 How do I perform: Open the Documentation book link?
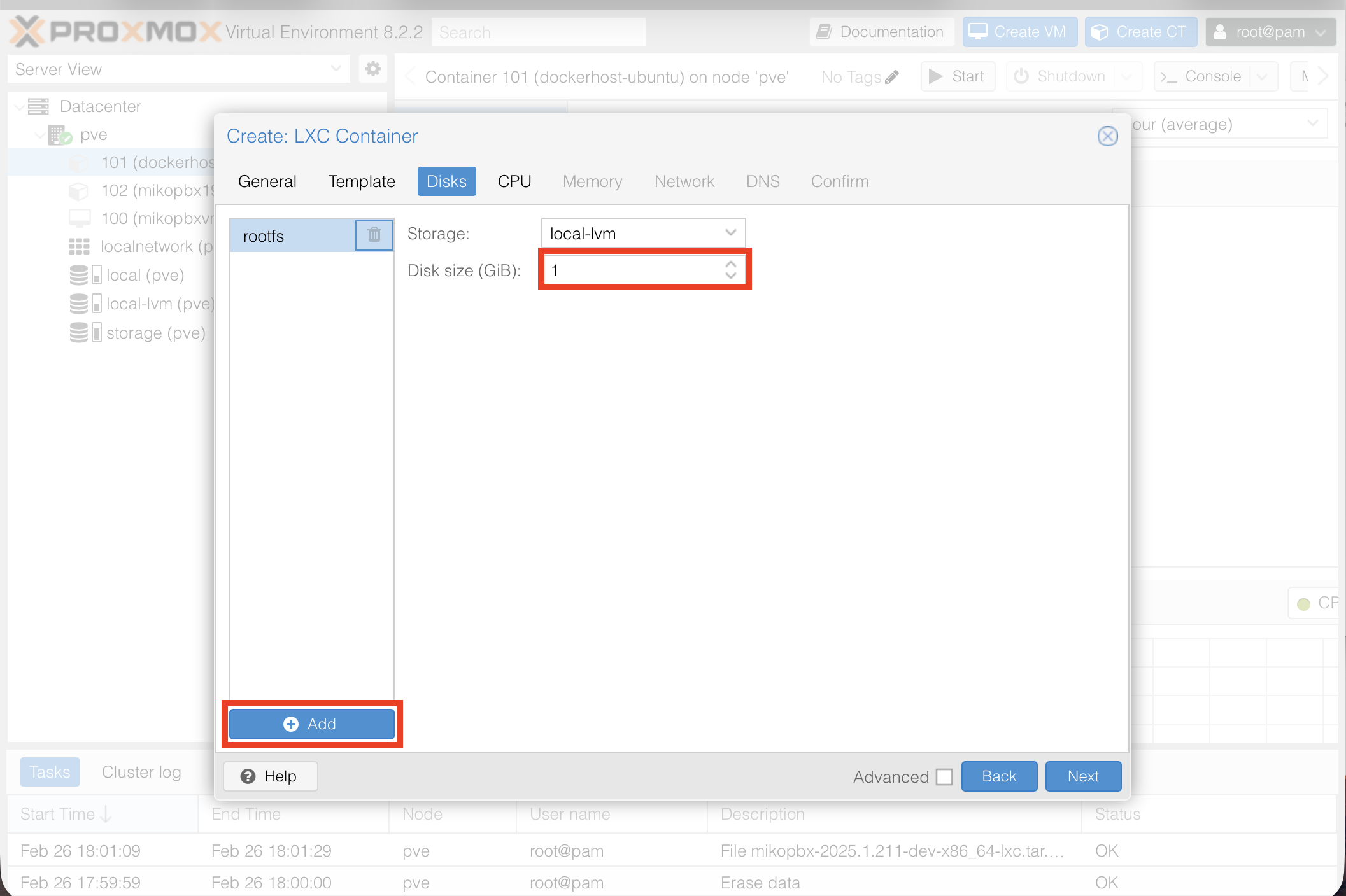881,32
